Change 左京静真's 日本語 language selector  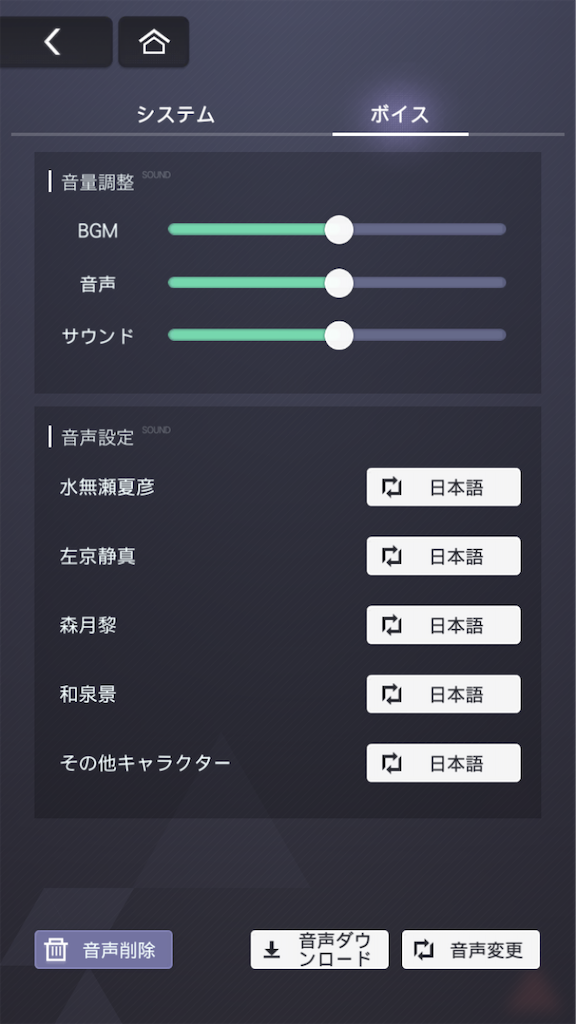click(x=443, y=556)
